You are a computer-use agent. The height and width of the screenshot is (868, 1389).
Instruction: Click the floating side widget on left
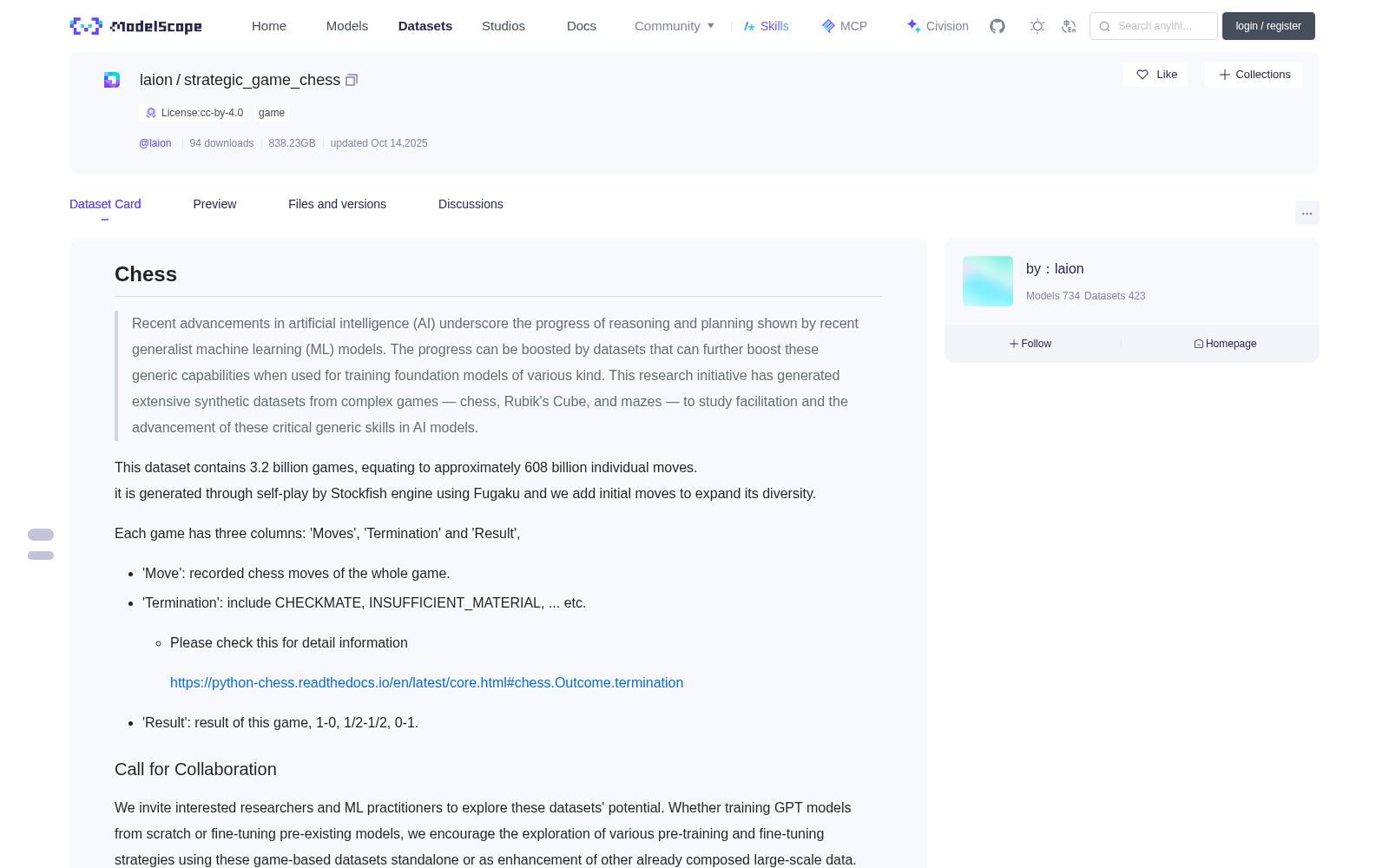[41, 544]
